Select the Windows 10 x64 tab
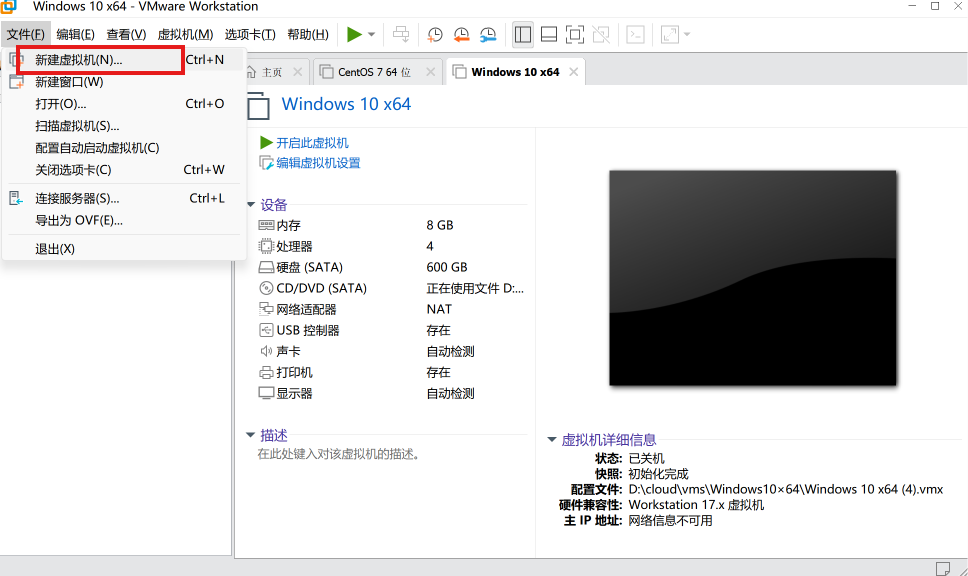The width and height of the screenshot is (968, 576). click(x=515, y=72)
